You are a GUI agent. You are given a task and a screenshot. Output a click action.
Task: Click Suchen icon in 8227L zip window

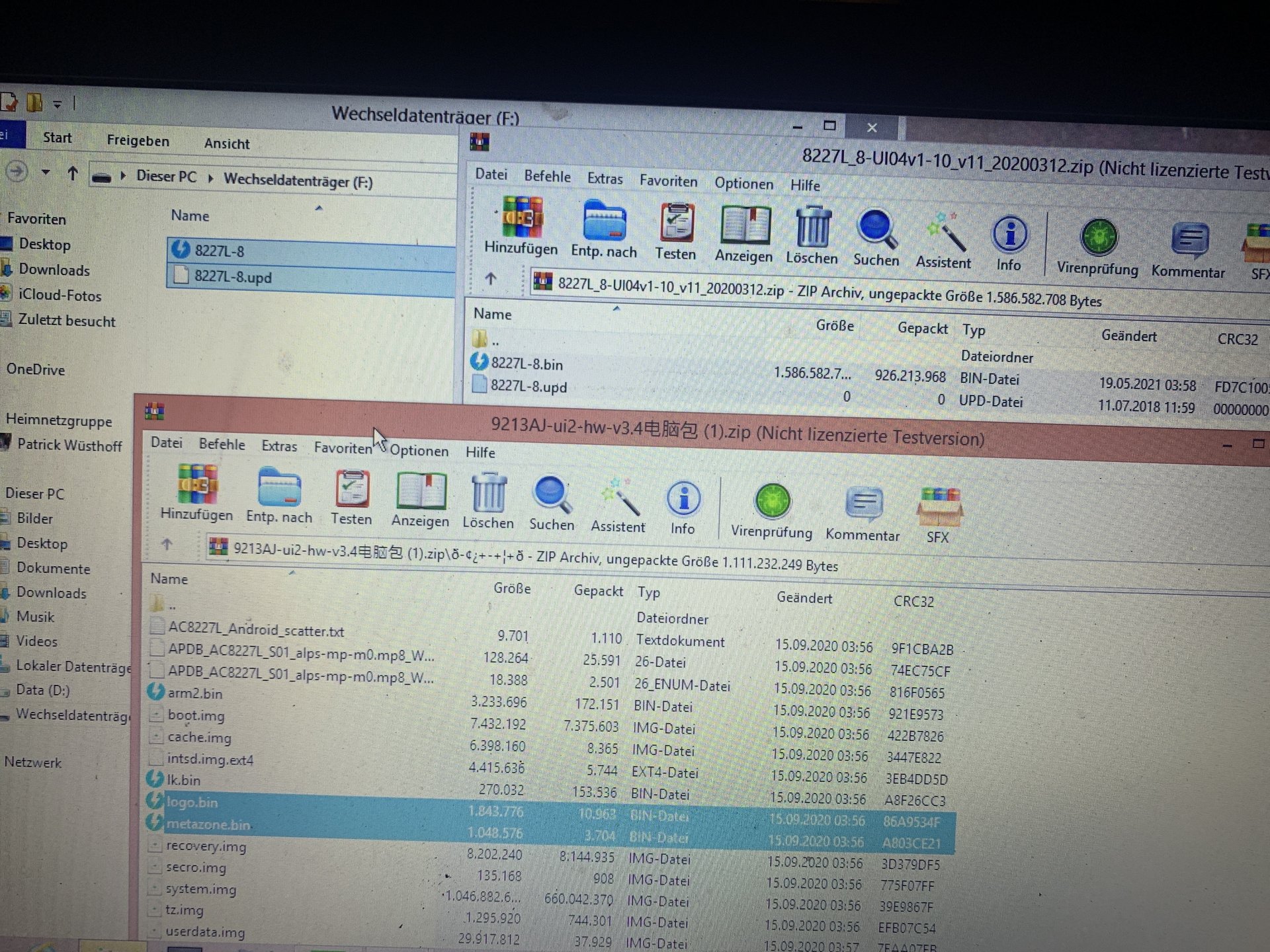(877, 229)
